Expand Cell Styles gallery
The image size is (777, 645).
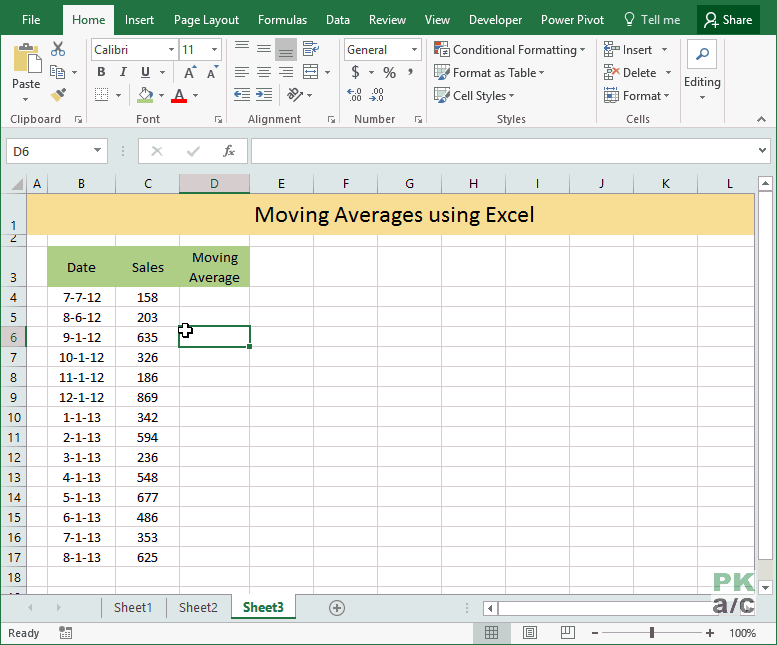point(474,96)
